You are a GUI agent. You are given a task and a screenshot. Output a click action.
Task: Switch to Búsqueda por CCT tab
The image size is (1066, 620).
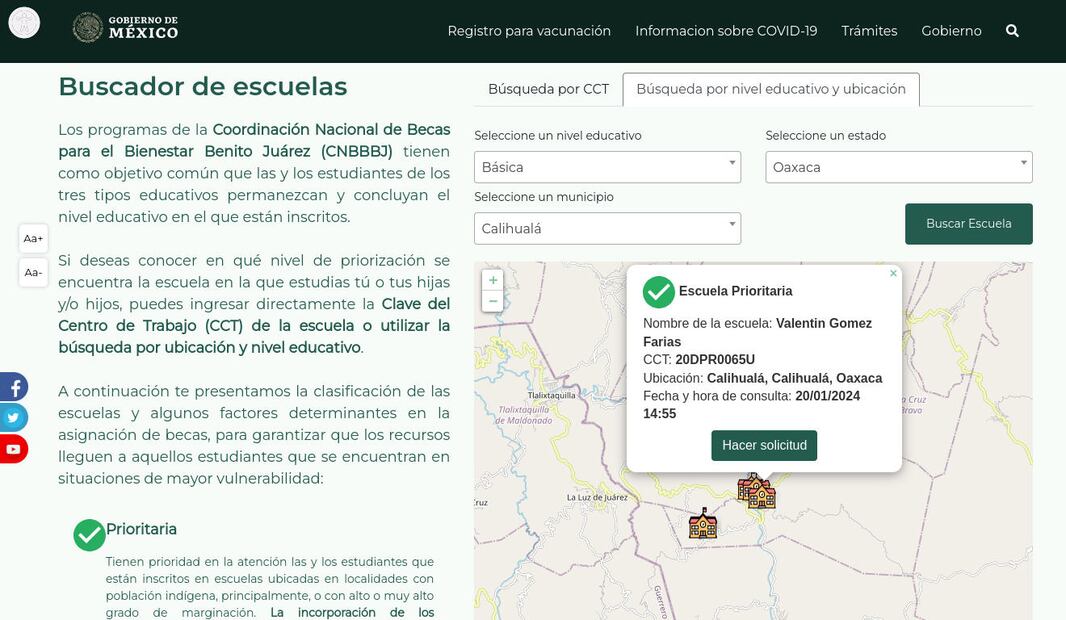(548, 89)
